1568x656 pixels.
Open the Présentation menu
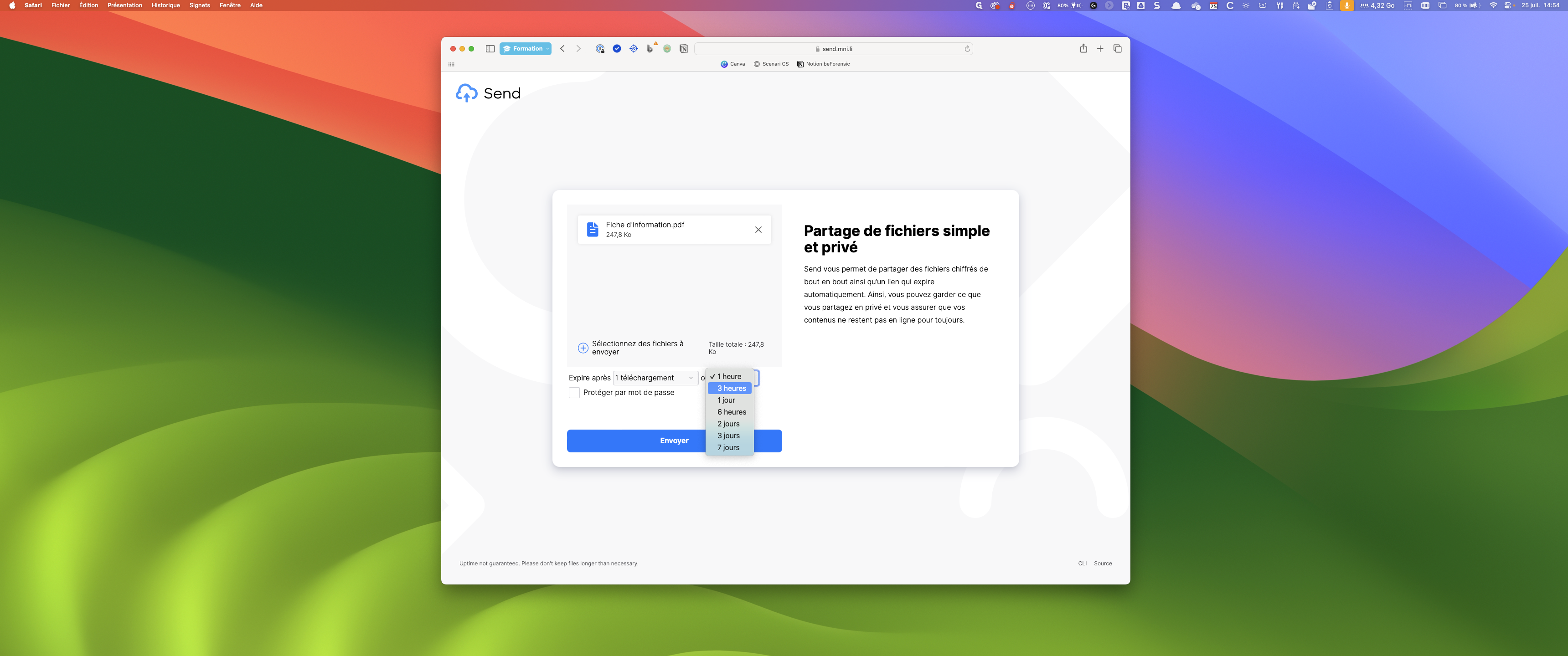click(x=125, y=5)
